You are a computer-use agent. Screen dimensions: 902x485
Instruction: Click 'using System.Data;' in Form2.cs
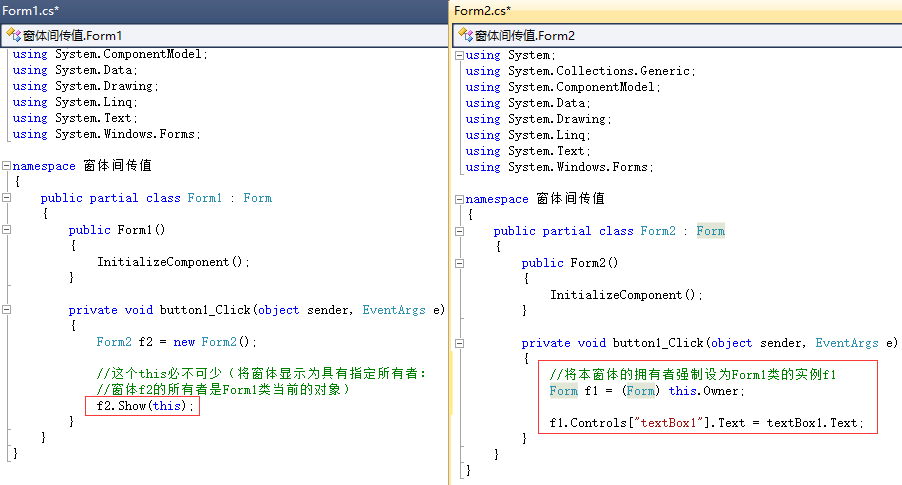click(x=528, y=103)
